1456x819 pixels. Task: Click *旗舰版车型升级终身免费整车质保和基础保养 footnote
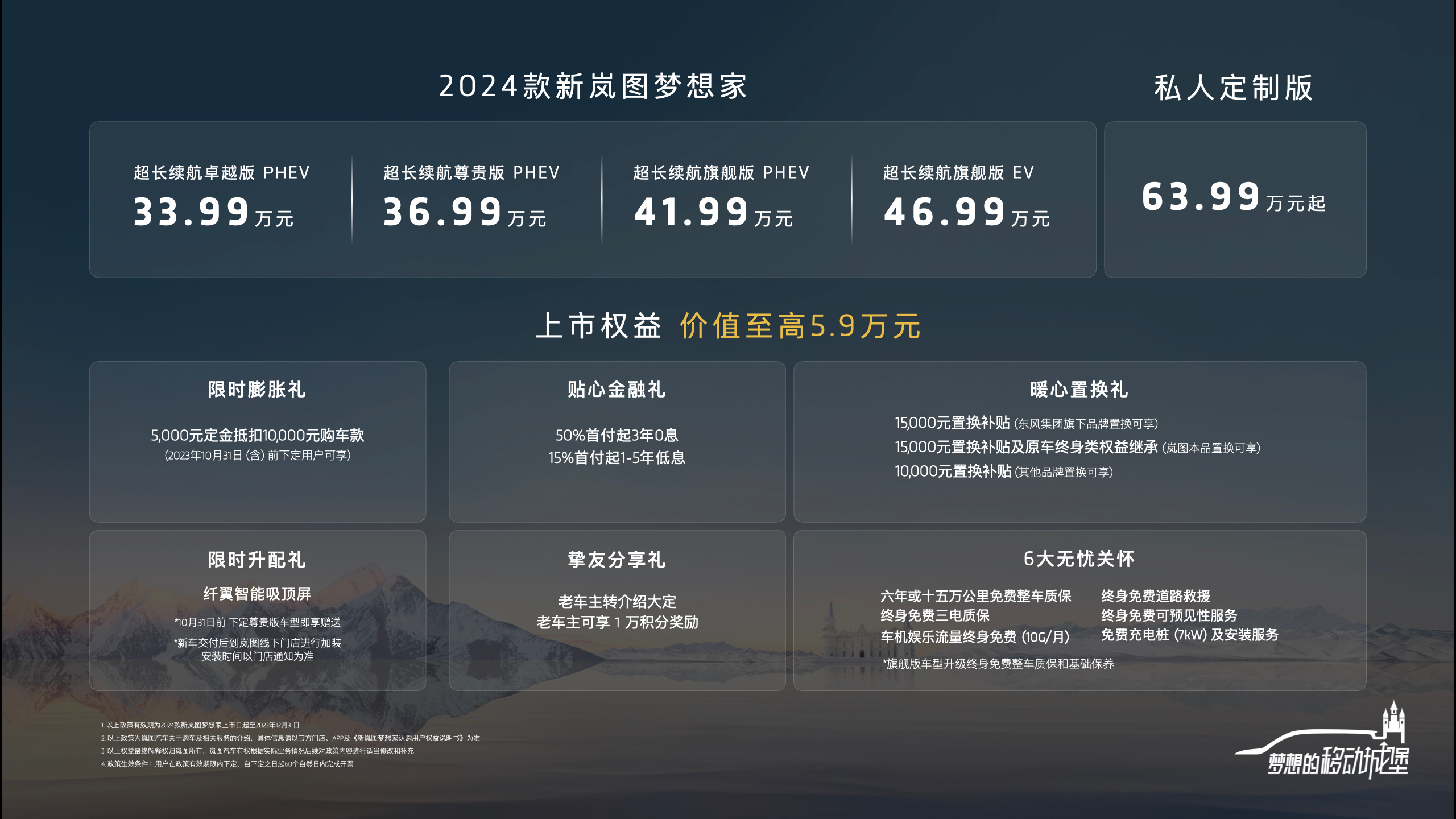pos(998,664)
